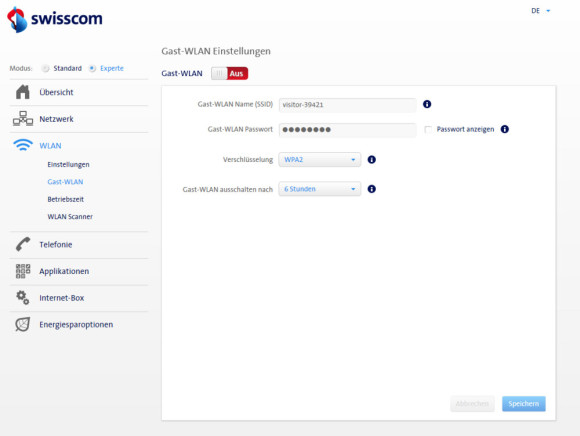Toggle the Gast-WLAN Aus switch
The height and width of the screenshot is (436, 580).
pos(230,74)
